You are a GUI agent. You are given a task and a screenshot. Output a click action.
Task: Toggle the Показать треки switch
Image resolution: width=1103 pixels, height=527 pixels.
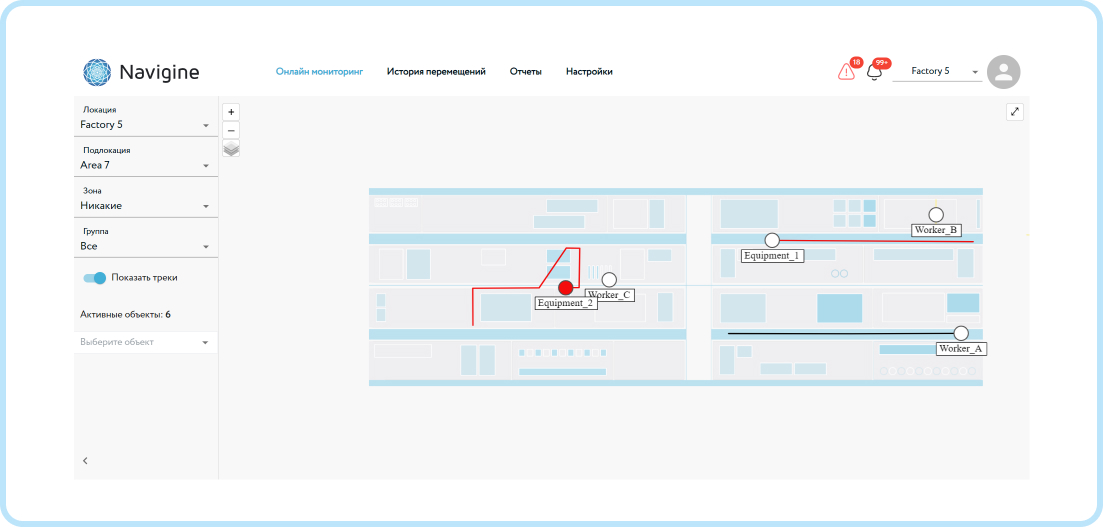point(95,278)
